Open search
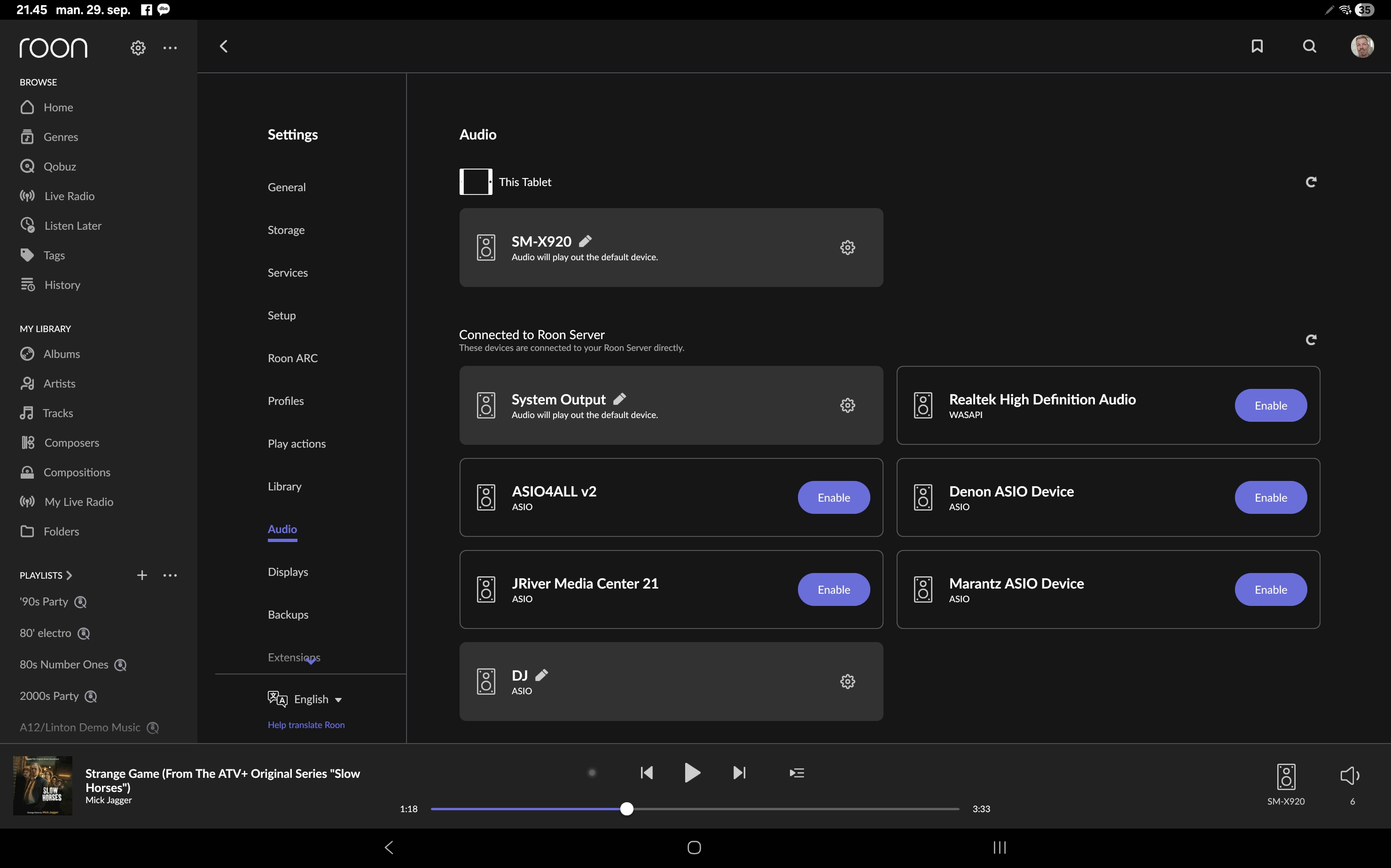This screenshot has width=1391, height=868. point(1309,46)
